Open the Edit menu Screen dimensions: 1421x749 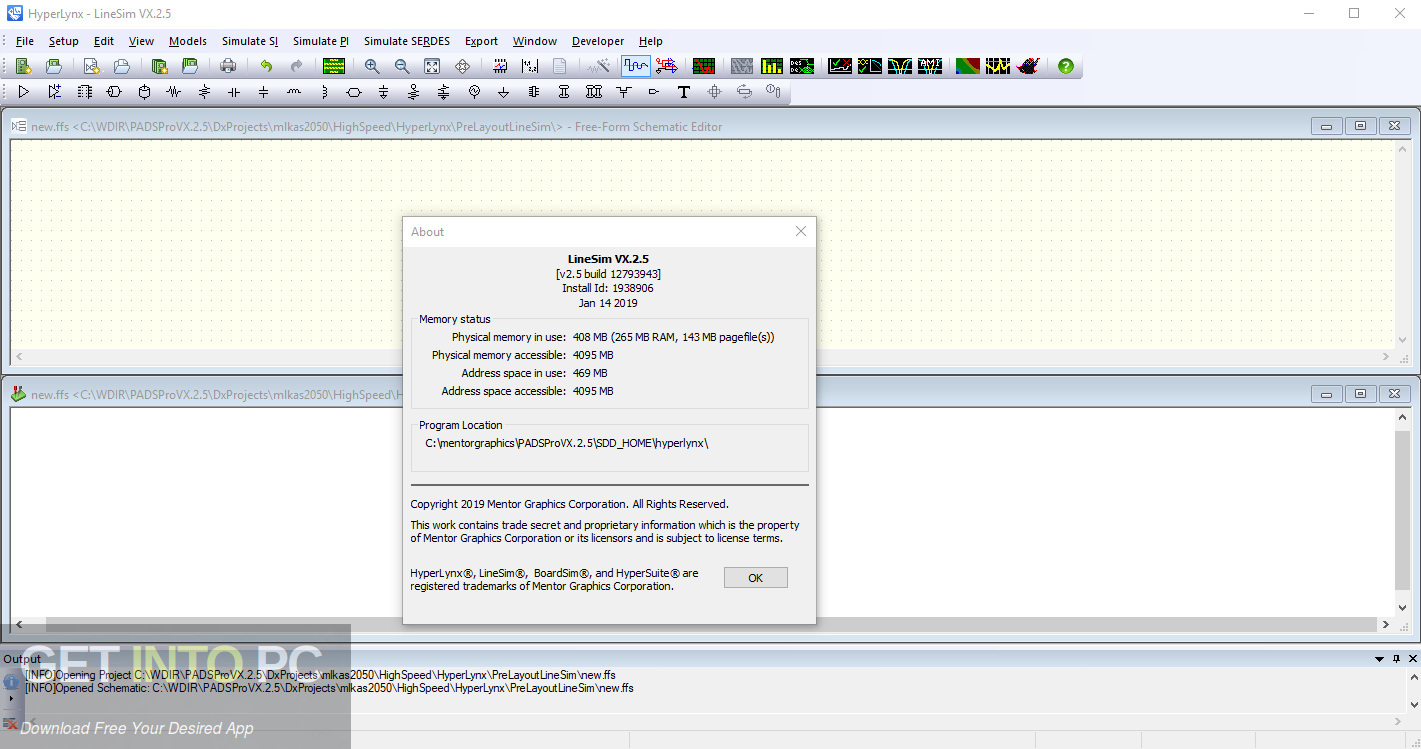(104, 41)
